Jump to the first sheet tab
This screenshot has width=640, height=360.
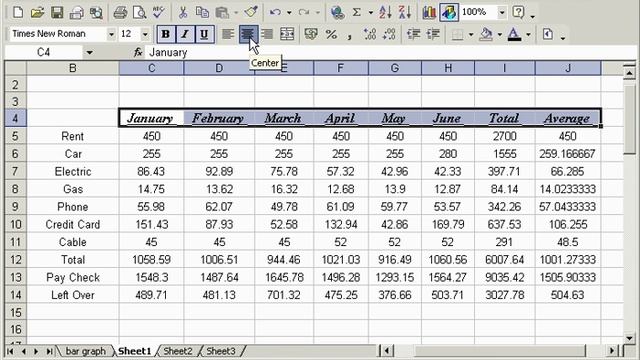click(10, 351)
